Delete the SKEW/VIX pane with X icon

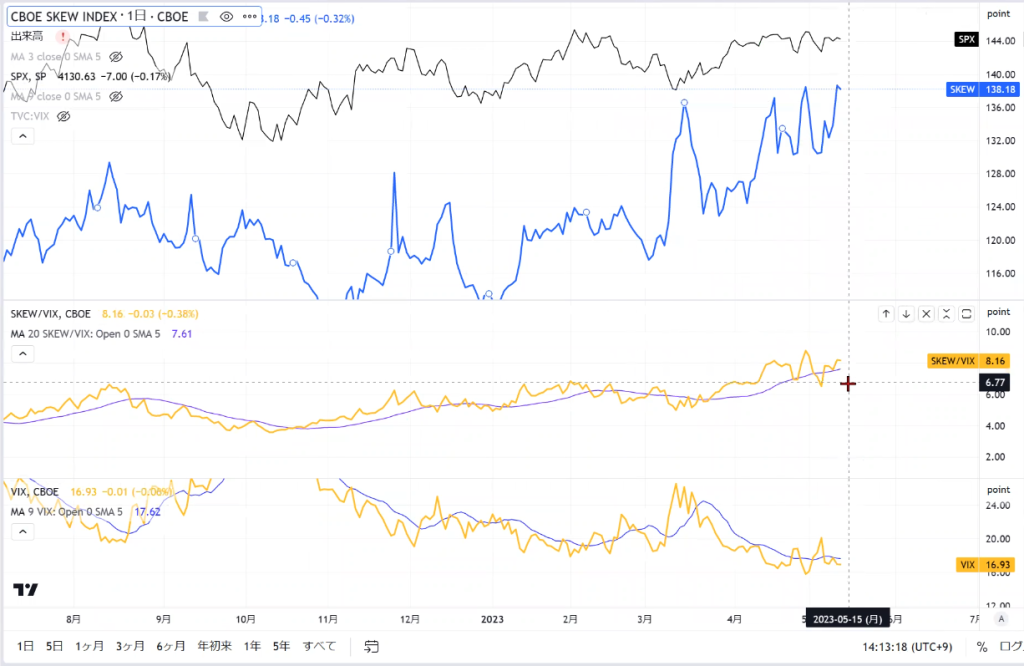(x=926, y=314)
